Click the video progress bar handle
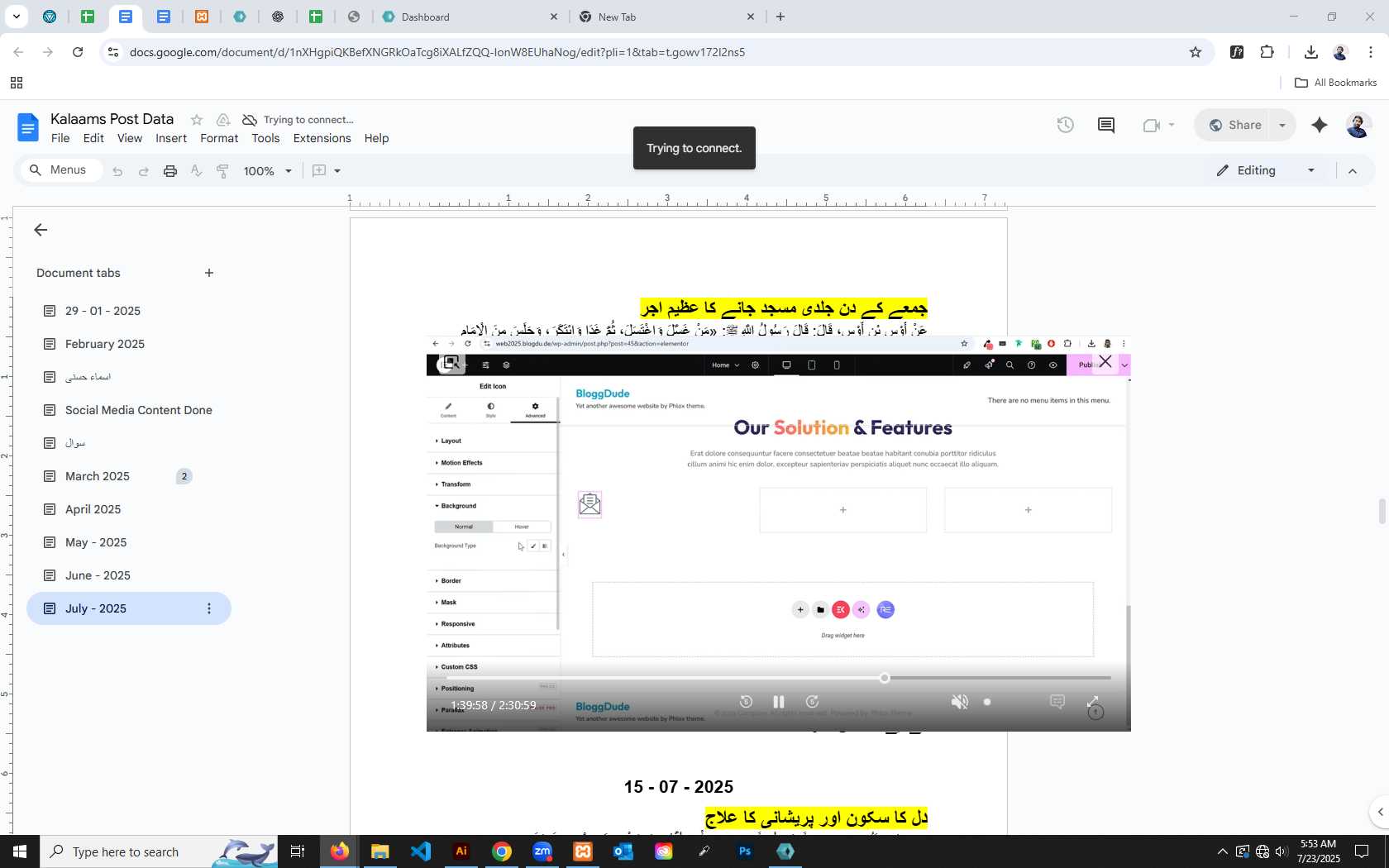1389x868 pixels. coord(885,678)
